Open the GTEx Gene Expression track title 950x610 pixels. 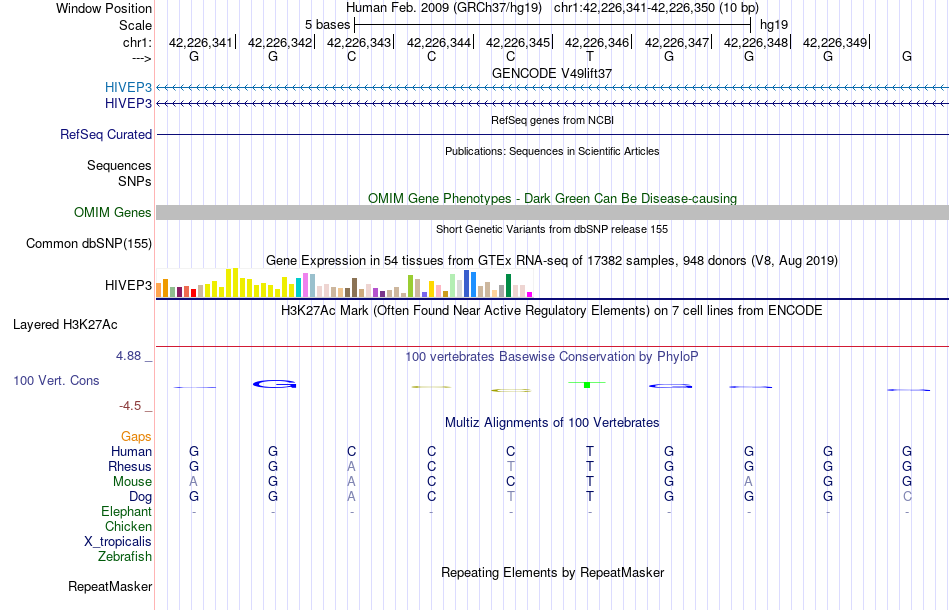pos(552,260)
